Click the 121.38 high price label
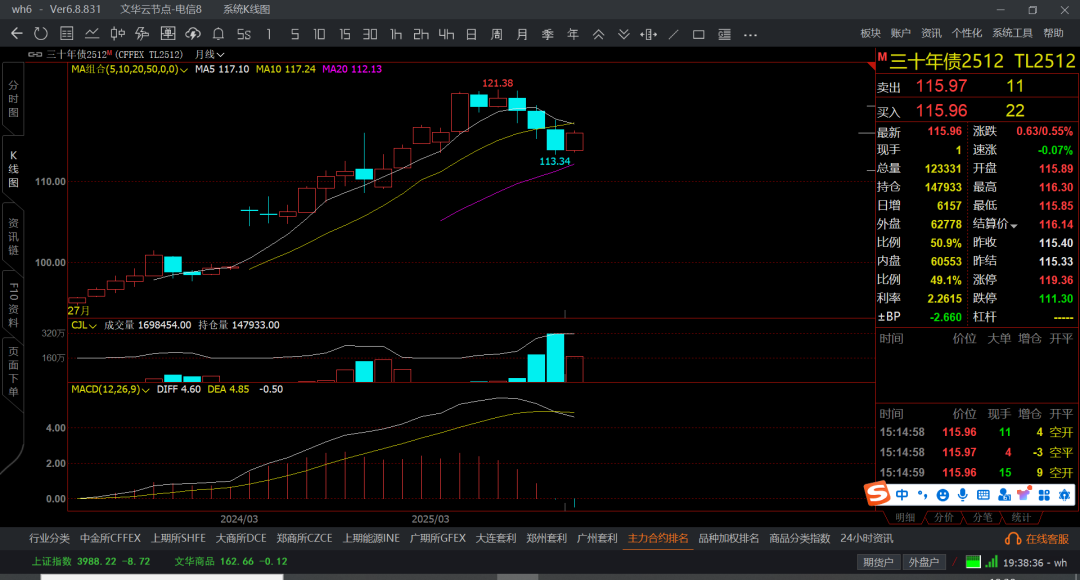Image resolution: width=1080 pixels, height=580 pixels. point(497,83)
